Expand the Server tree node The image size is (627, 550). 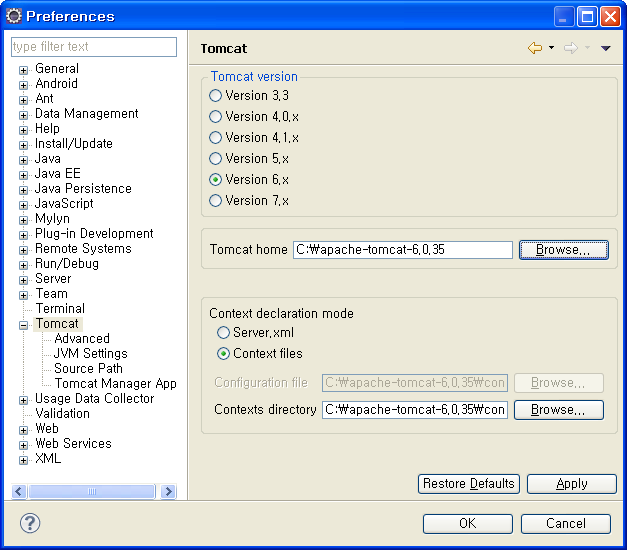[x=24, y=280]
